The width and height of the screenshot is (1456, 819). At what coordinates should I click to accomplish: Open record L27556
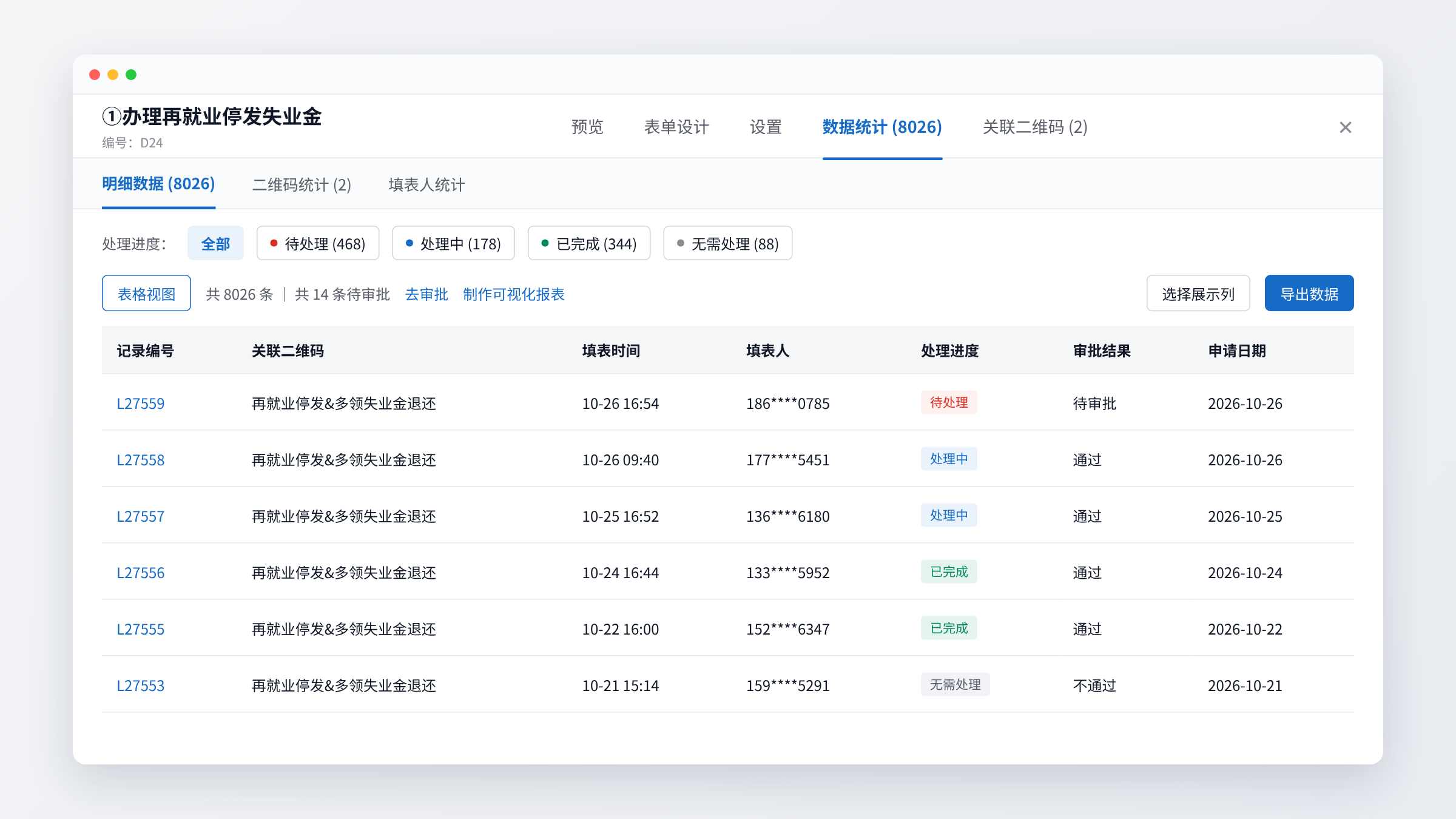click(x=140, y=573)
